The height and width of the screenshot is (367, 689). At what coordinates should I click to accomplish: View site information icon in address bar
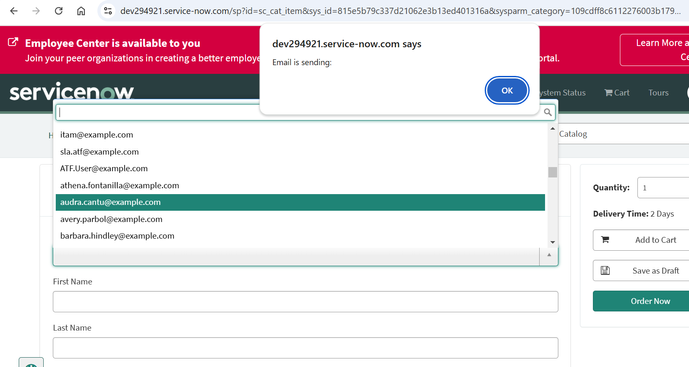click(108, 11)
